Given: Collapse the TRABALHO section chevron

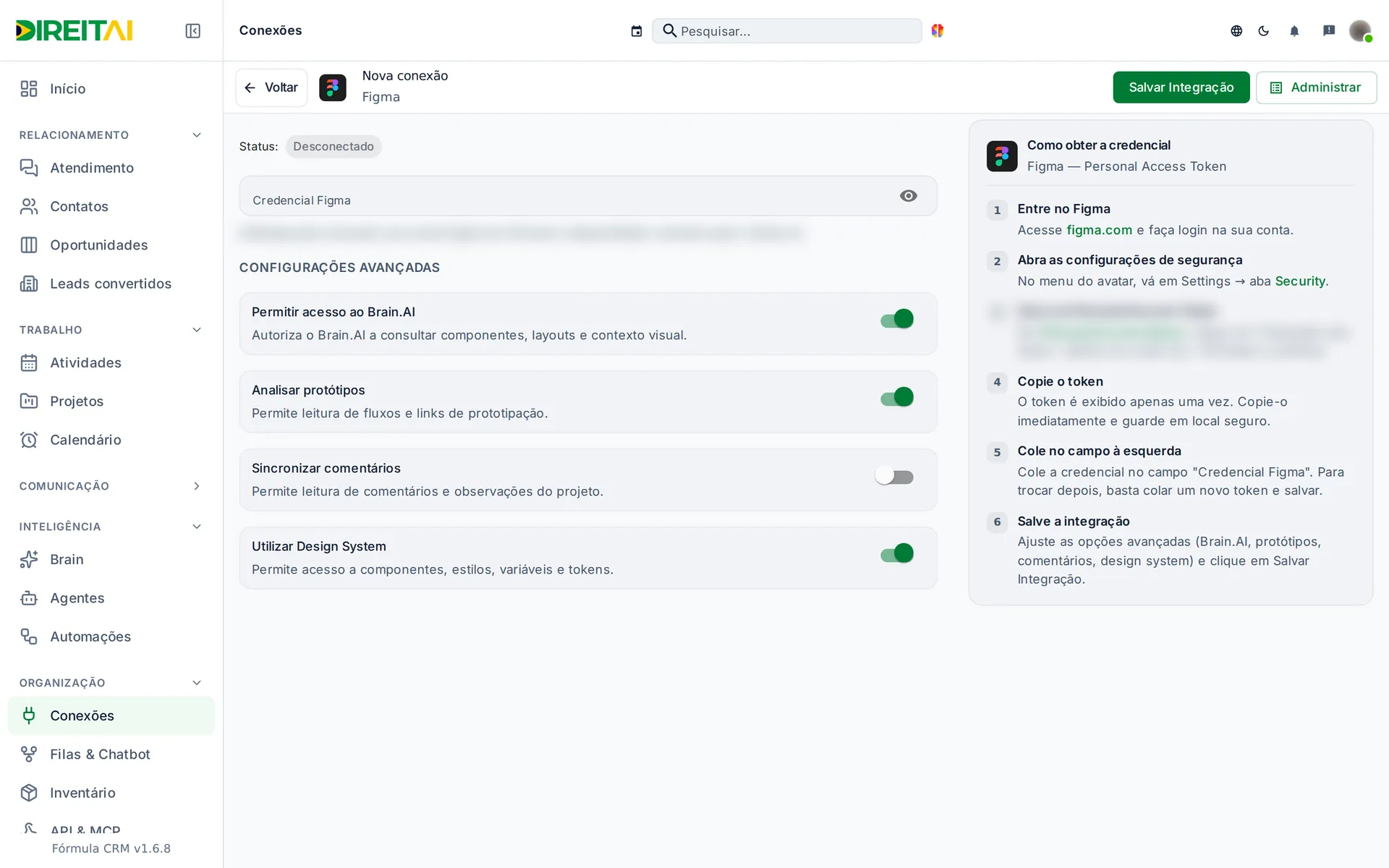Looking at the screenshot, I should (x=197, y=330).
